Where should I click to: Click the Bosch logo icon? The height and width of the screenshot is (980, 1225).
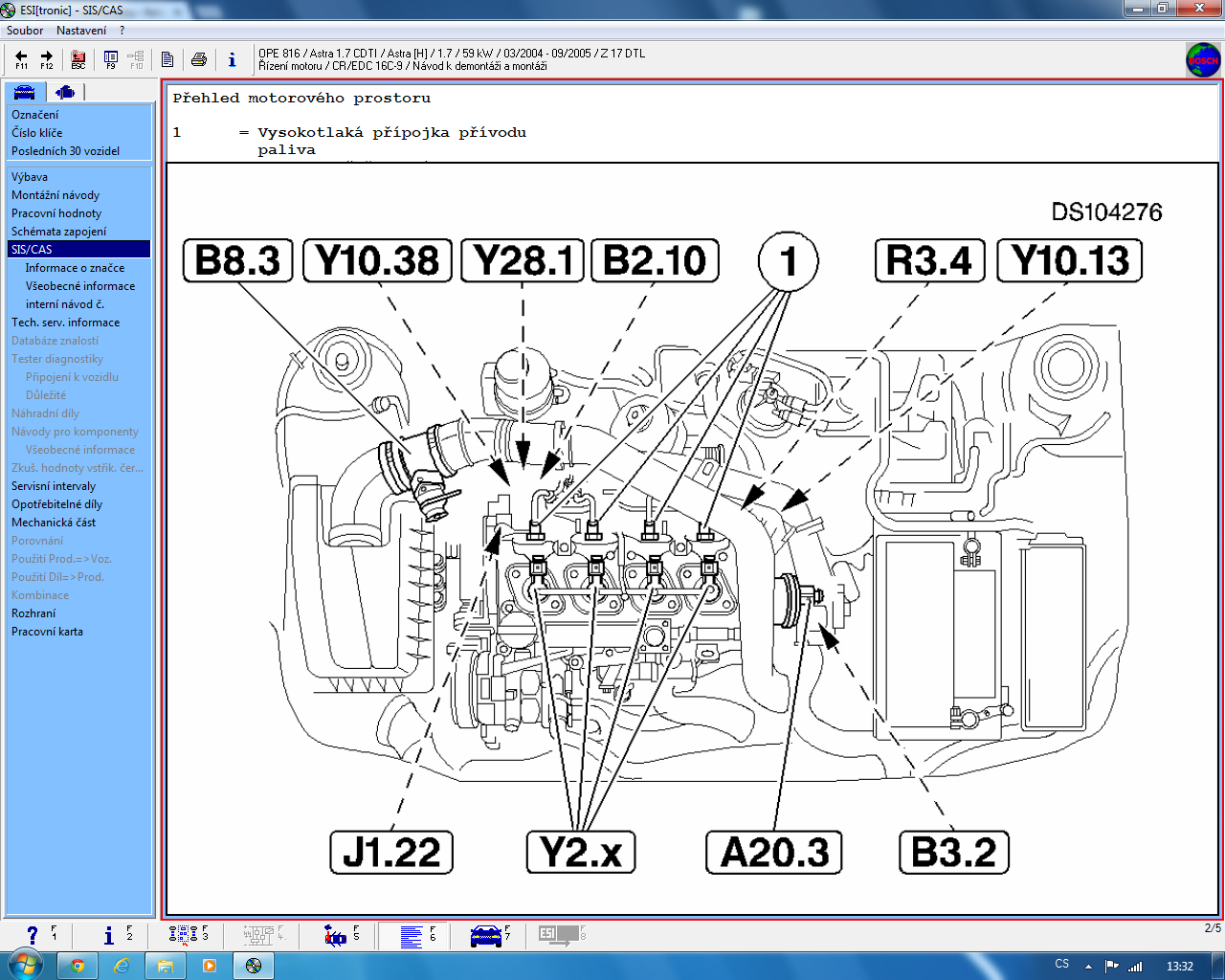point(1203,60)
